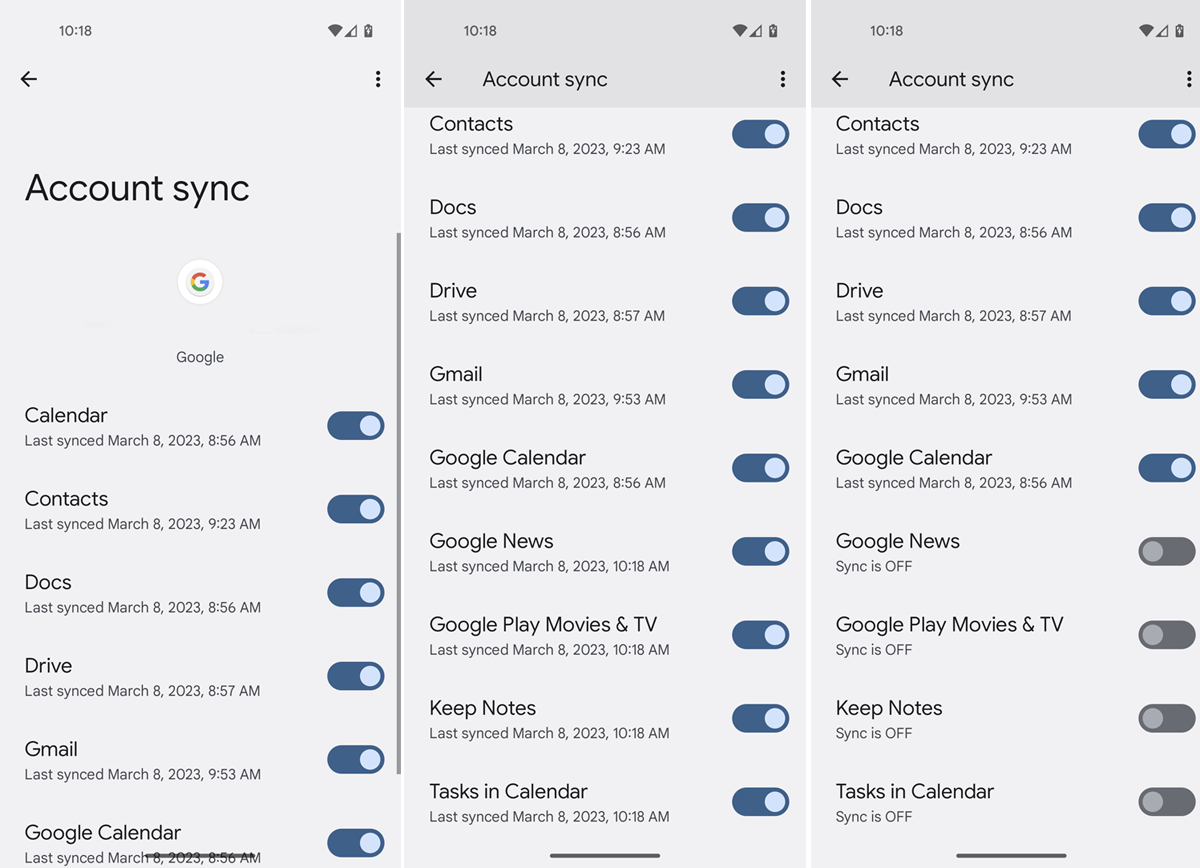Screen dimensions: 1200x868
Task: Enable Google News sync on the right screen
Action: click(1166, 551)
